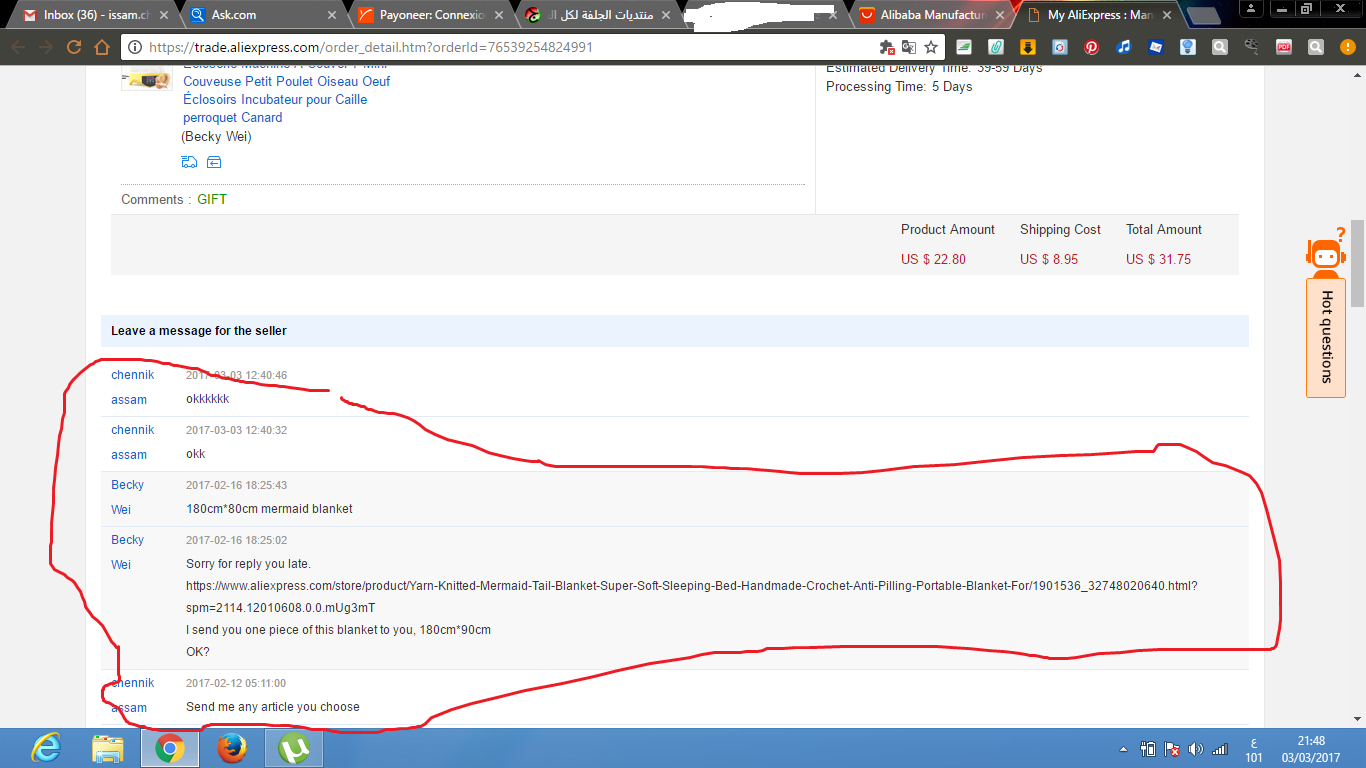This screenshot has width=1366, height=768.
Task: Launch Internet Explorer from the taskbar
Action: pos(46,748)
